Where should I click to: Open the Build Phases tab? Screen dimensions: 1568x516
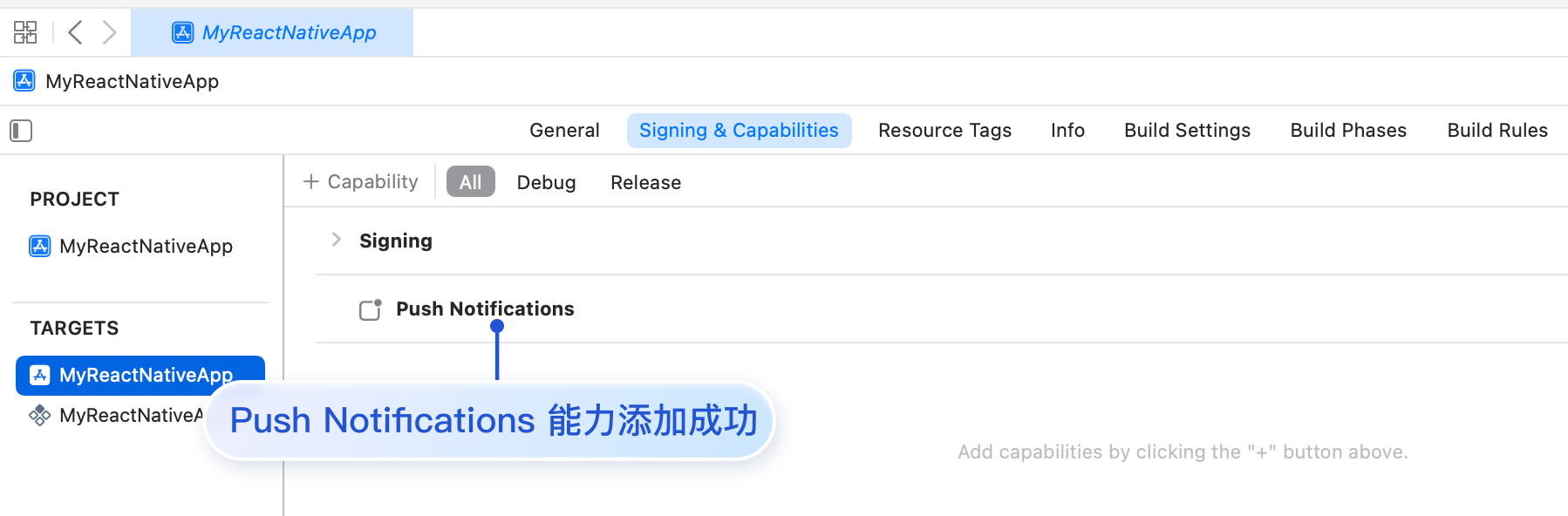1348,130
